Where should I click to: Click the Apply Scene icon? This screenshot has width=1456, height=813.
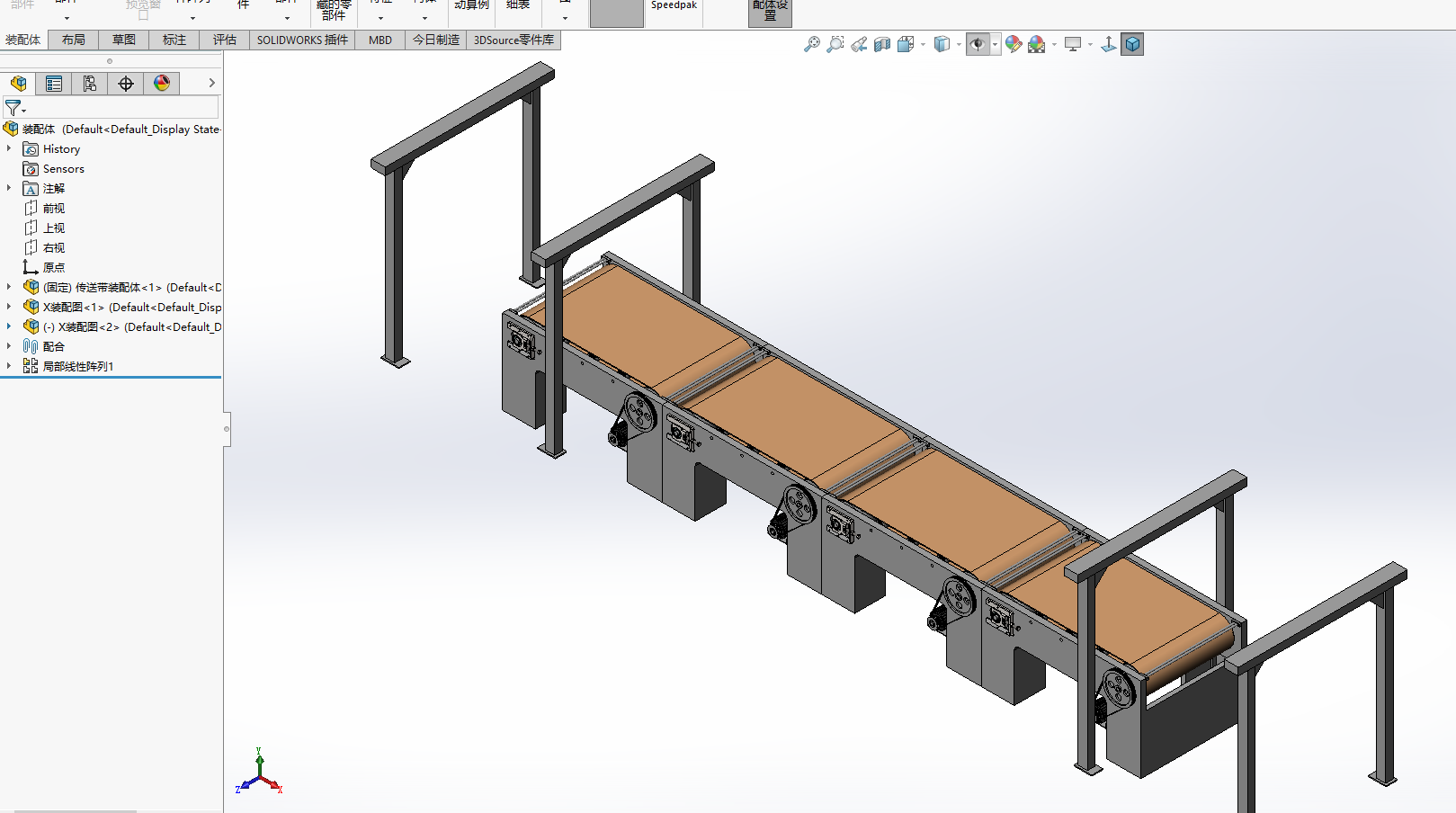[x=1037, y=44]
